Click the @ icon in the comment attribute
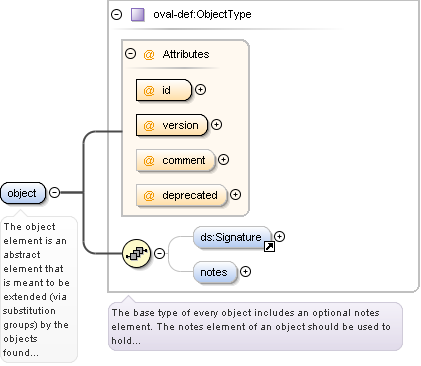421x366 pixels. (149, 161)
